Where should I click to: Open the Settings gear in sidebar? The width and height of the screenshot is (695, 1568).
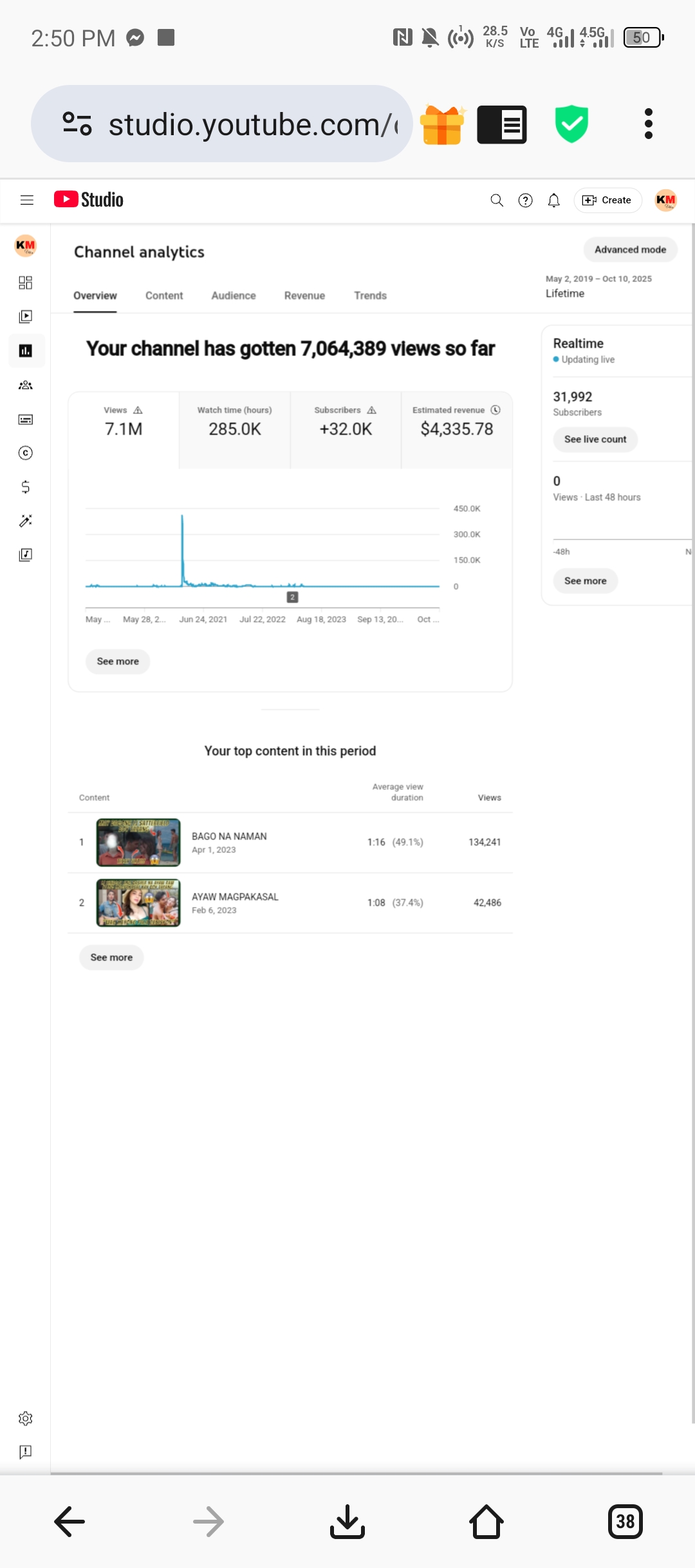(26, 1418)
